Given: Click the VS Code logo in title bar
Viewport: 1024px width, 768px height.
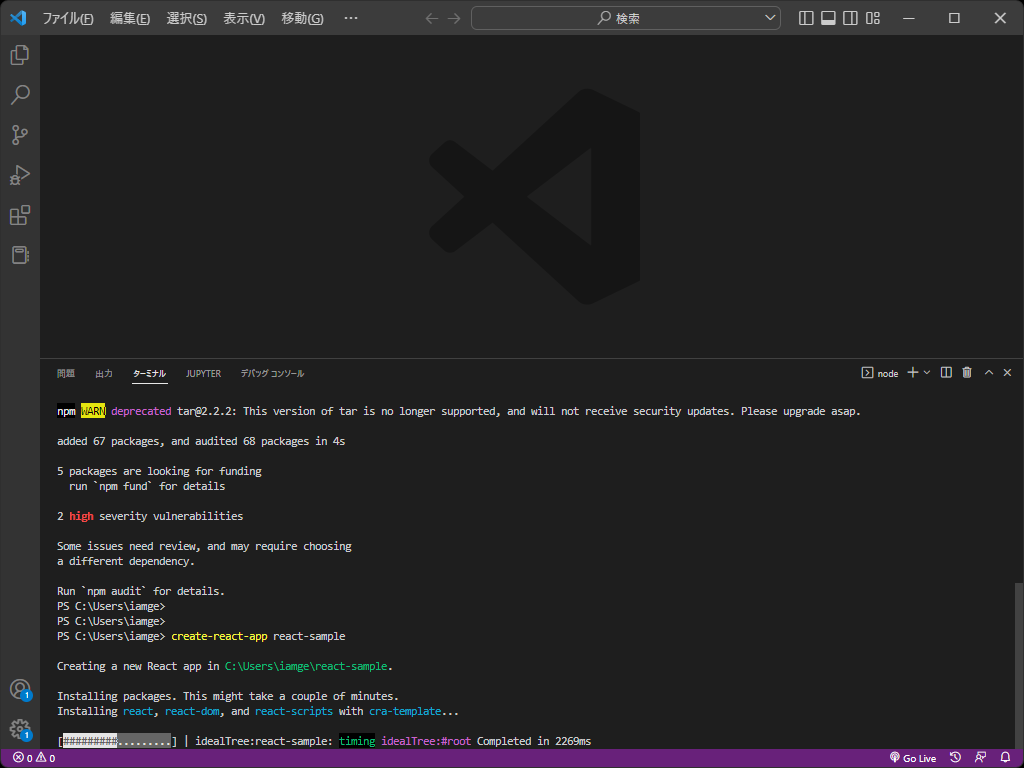Looking at the screenshot, I should [18, 18].
